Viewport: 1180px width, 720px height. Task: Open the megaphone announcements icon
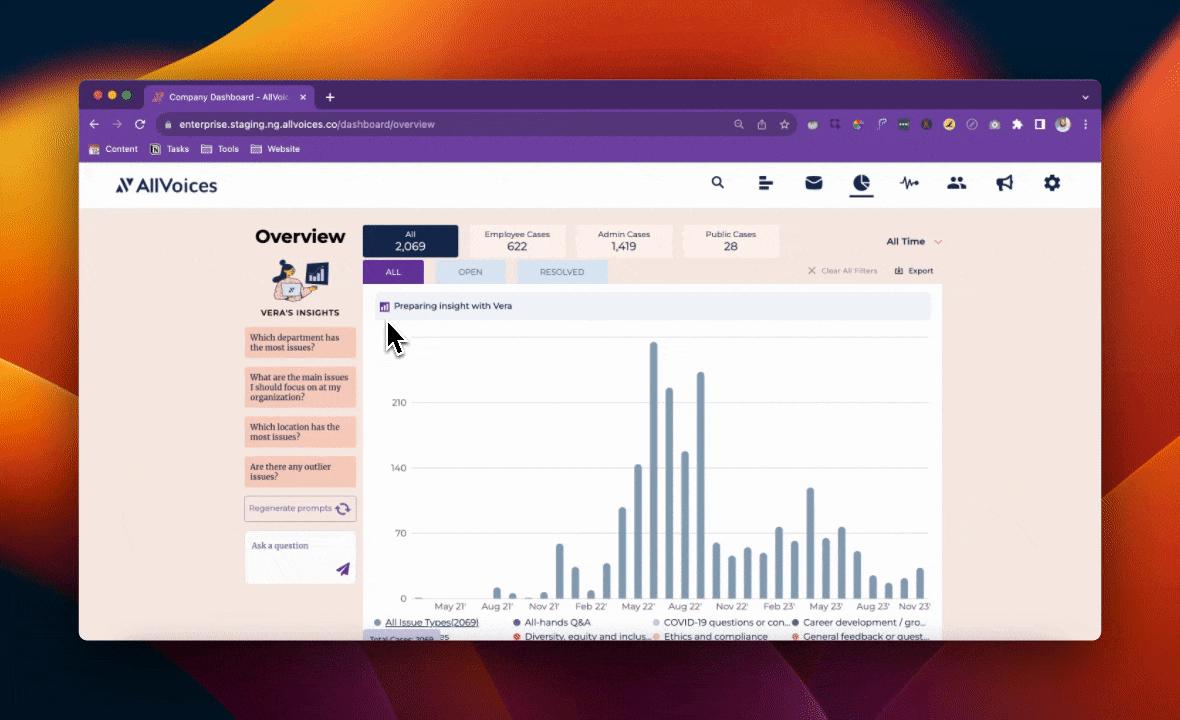pyautogui.click(x=1005, y=183)
